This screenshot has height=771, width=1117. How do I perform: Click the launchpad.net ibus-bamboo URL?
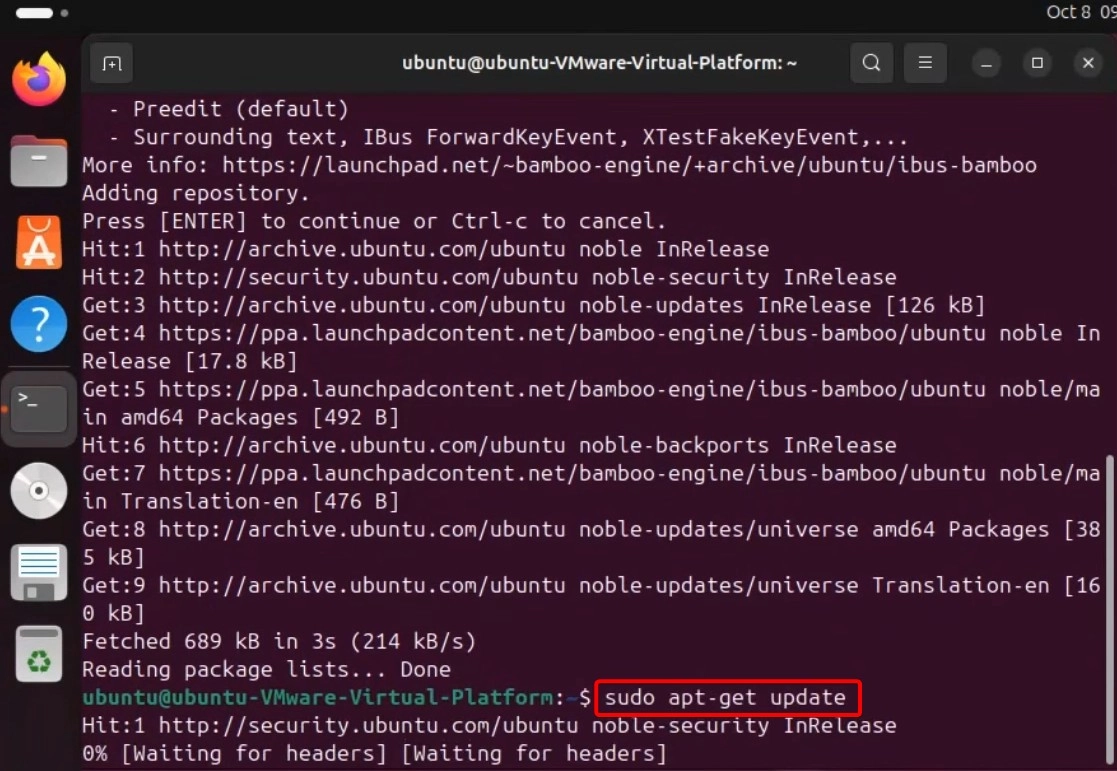tap(630, 165)
